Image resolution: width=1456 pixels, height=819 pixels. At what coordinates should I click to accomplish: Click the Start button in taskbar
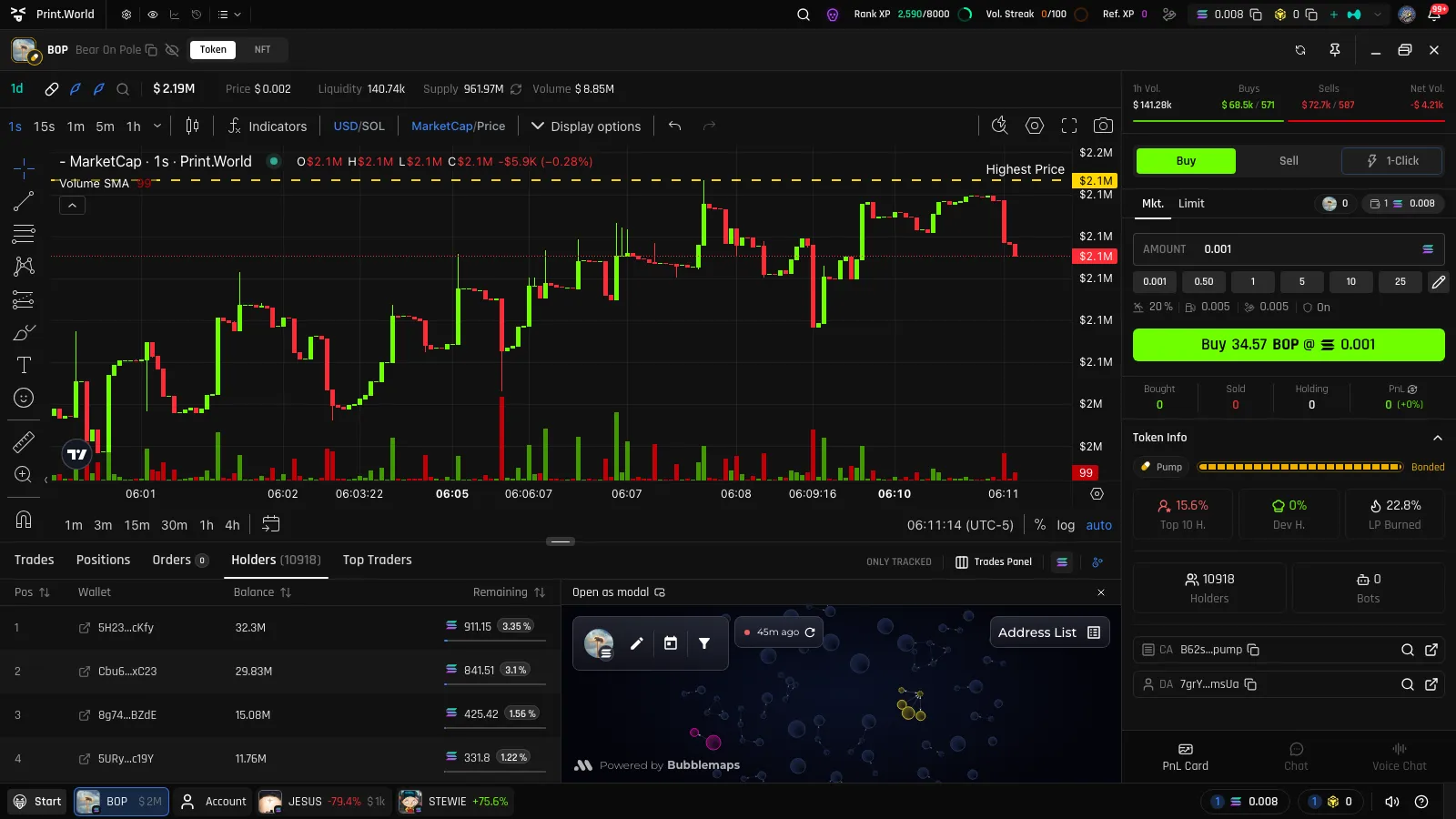click(37, 802)
